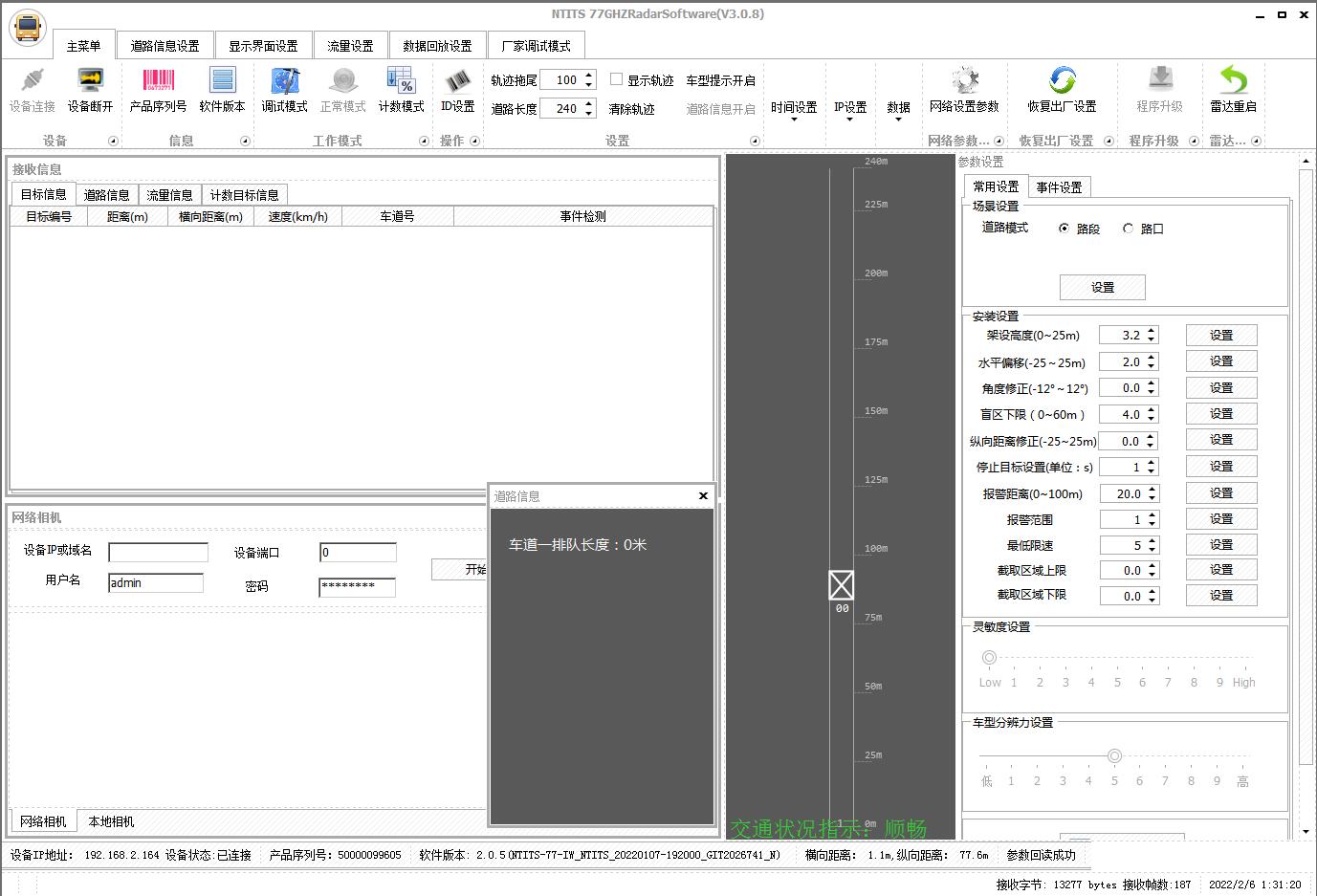1317x896 pixels.
Task: Open the 显示界面设置 ribbon tab
Action: [x=263, y=46]
